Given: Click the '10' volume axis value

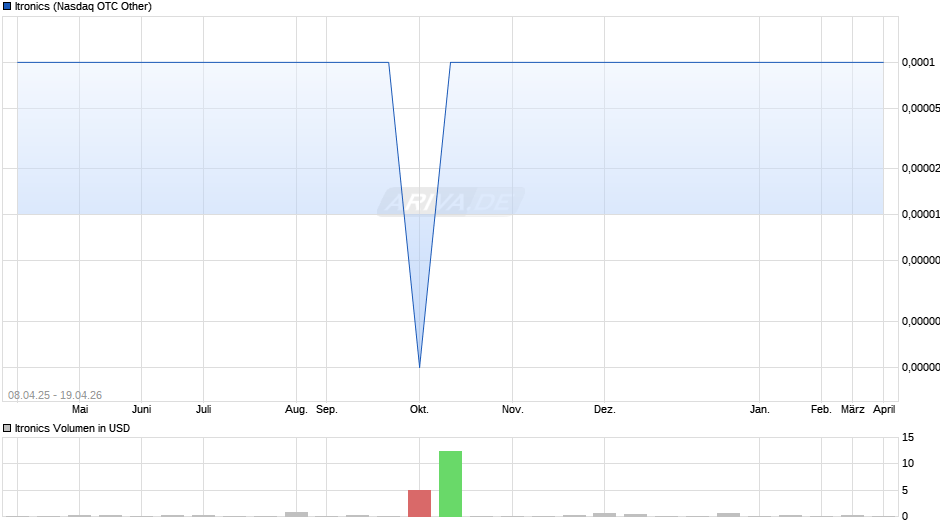Looking at the screenshot, I should [x=908, y=464].
